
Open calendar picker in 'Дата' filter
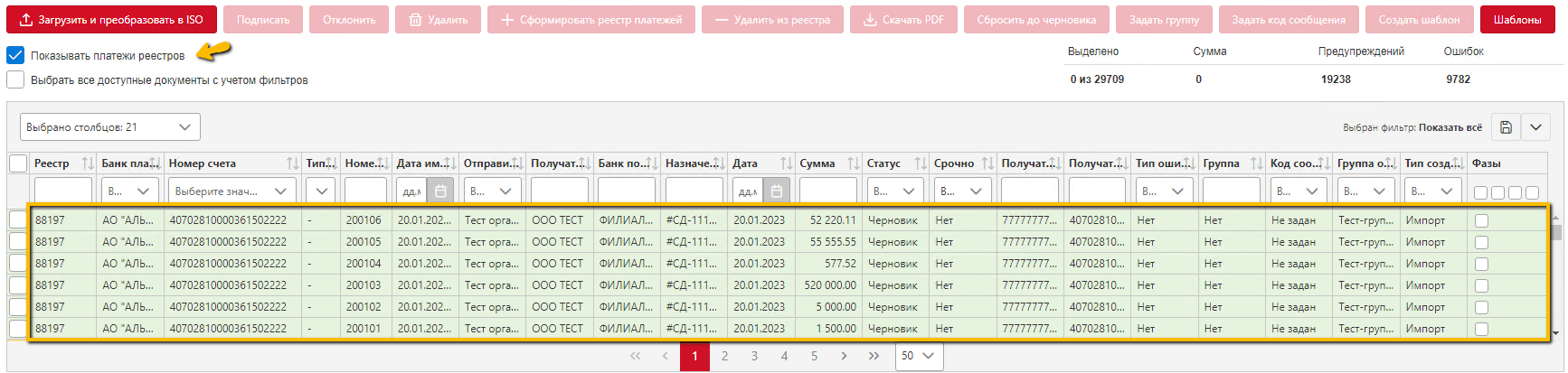777,191
